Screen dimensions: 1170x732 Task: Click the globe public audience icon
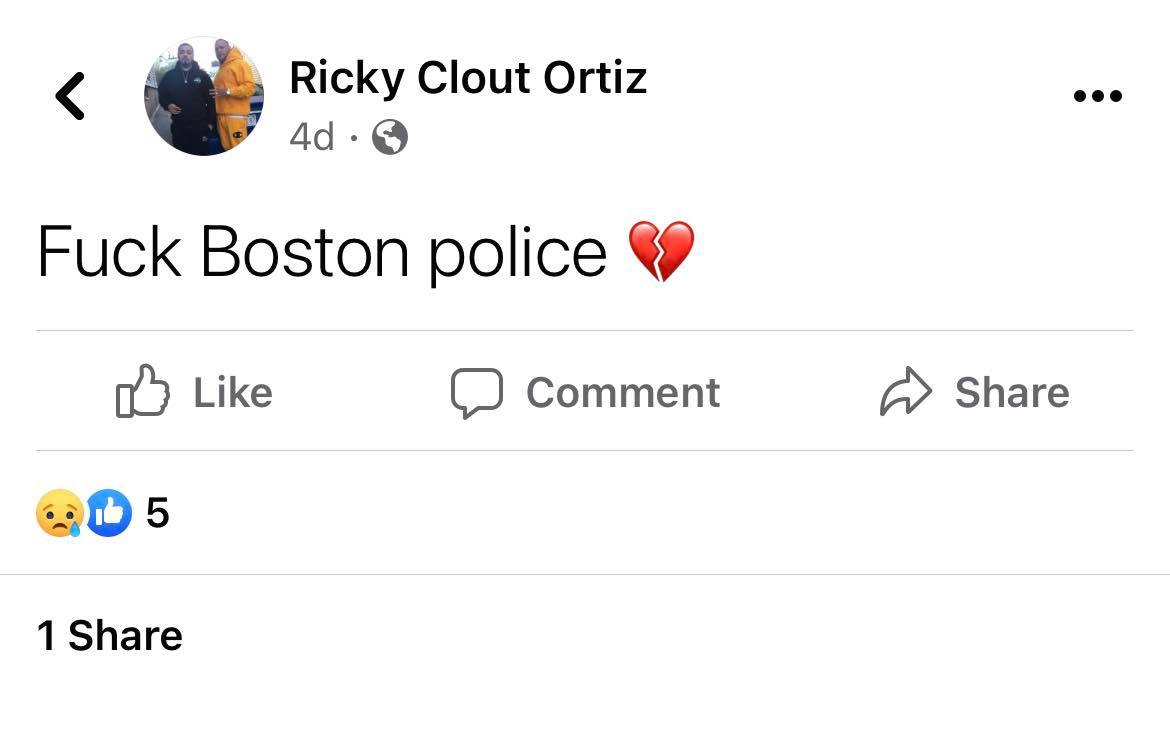[x=390, y=137]
